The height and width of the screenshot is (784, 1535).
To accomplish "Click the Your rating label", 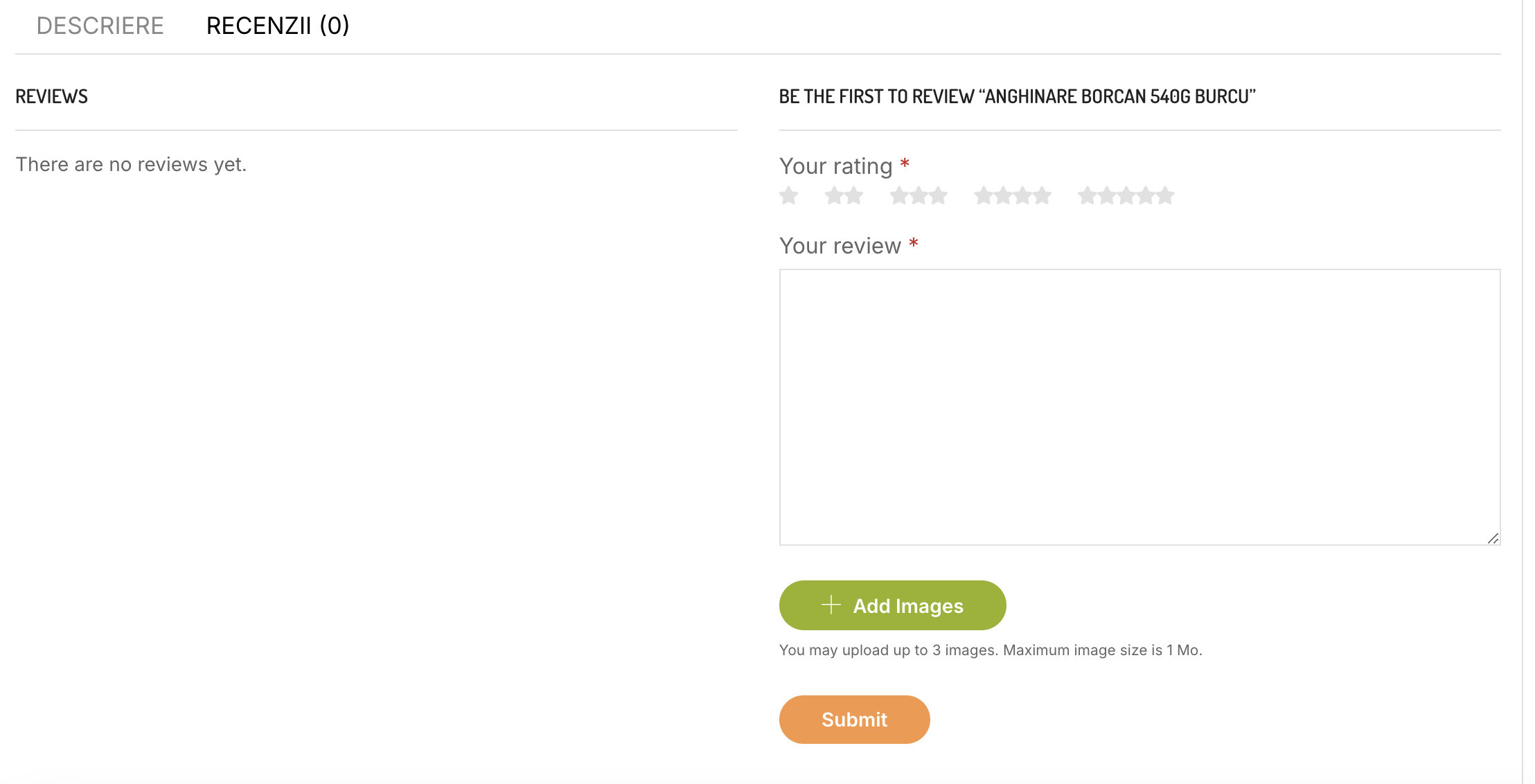I will coord(835,166).
